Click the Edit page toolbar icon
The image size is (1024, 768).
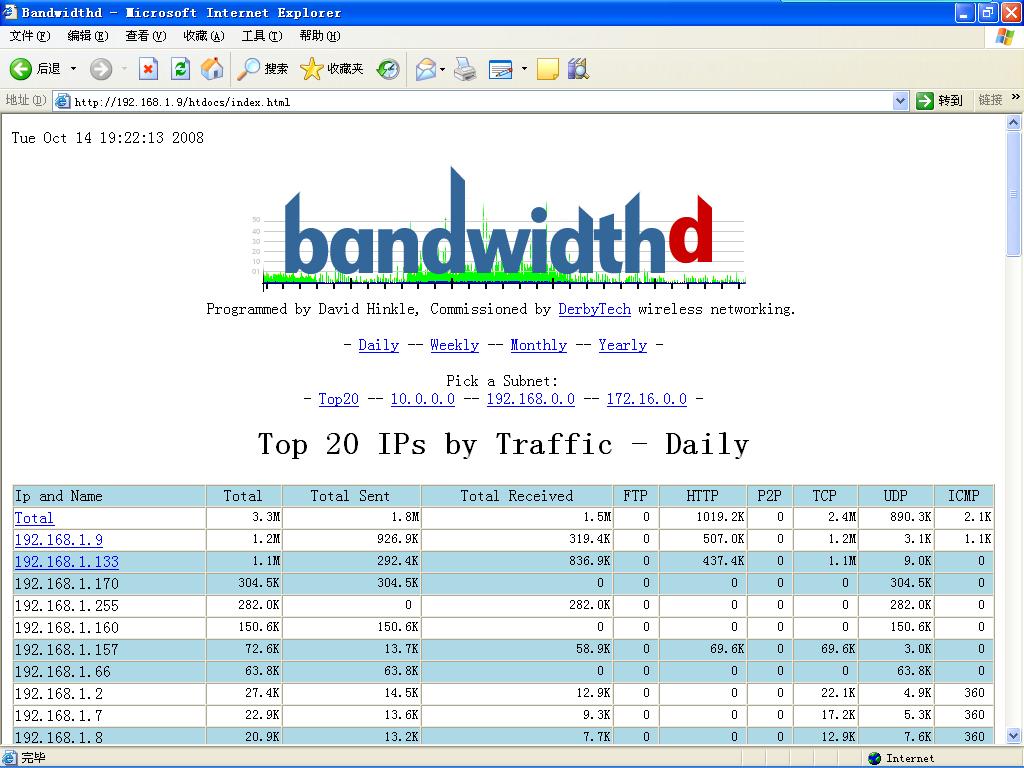coord(500,69)
